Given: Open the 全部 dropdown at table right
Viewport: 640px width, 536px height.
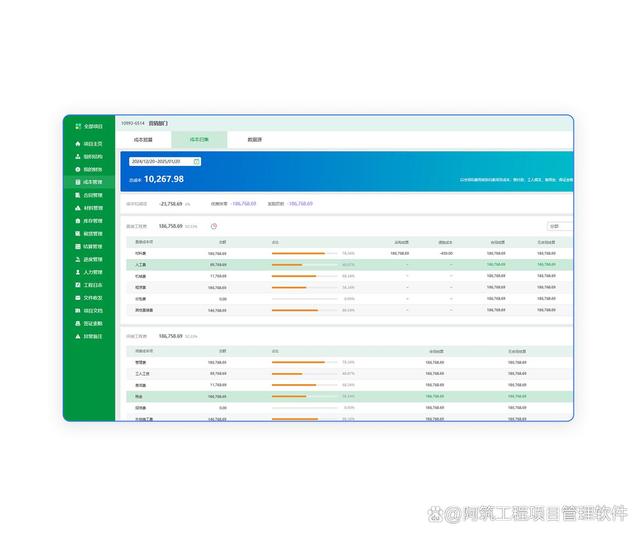Looking at the screenshot, I should click(560, 226).
